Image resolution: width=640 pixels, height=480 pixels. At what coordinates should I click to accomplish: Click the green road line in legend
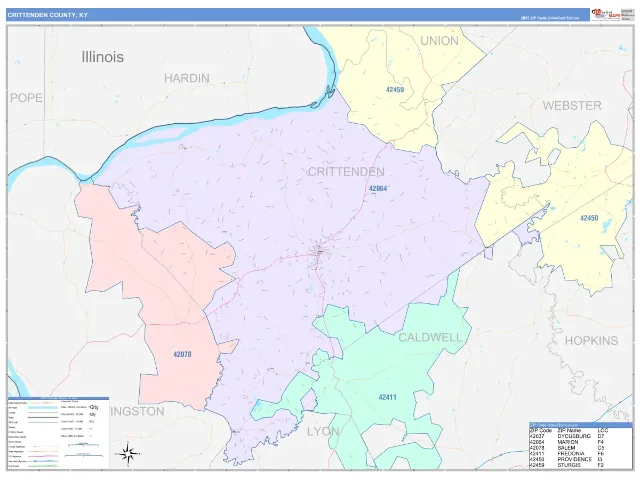click(x=43, y=466)
